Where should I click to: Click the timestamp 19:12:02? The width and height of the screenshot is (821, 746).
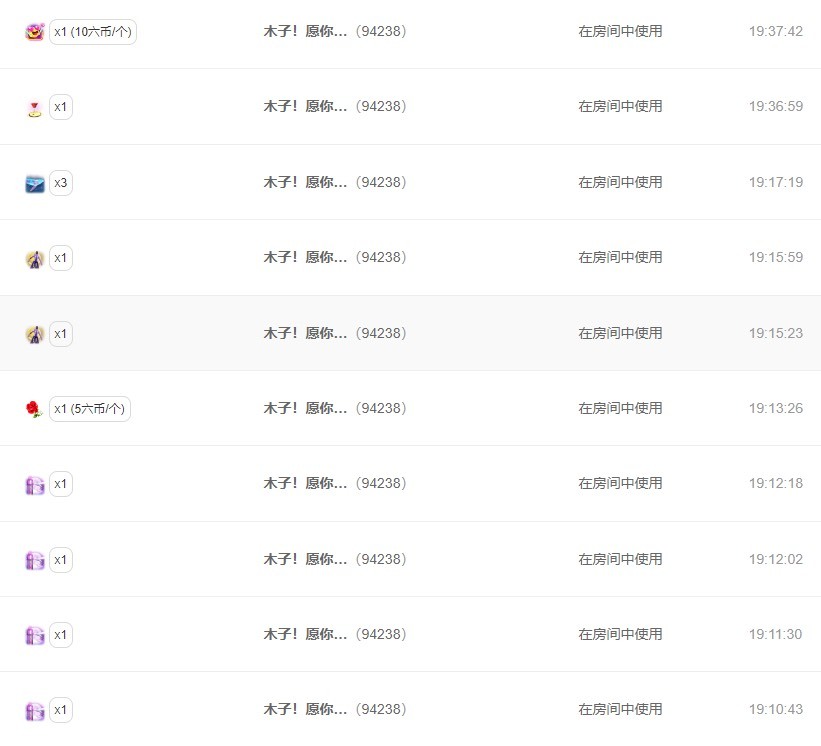775,559
